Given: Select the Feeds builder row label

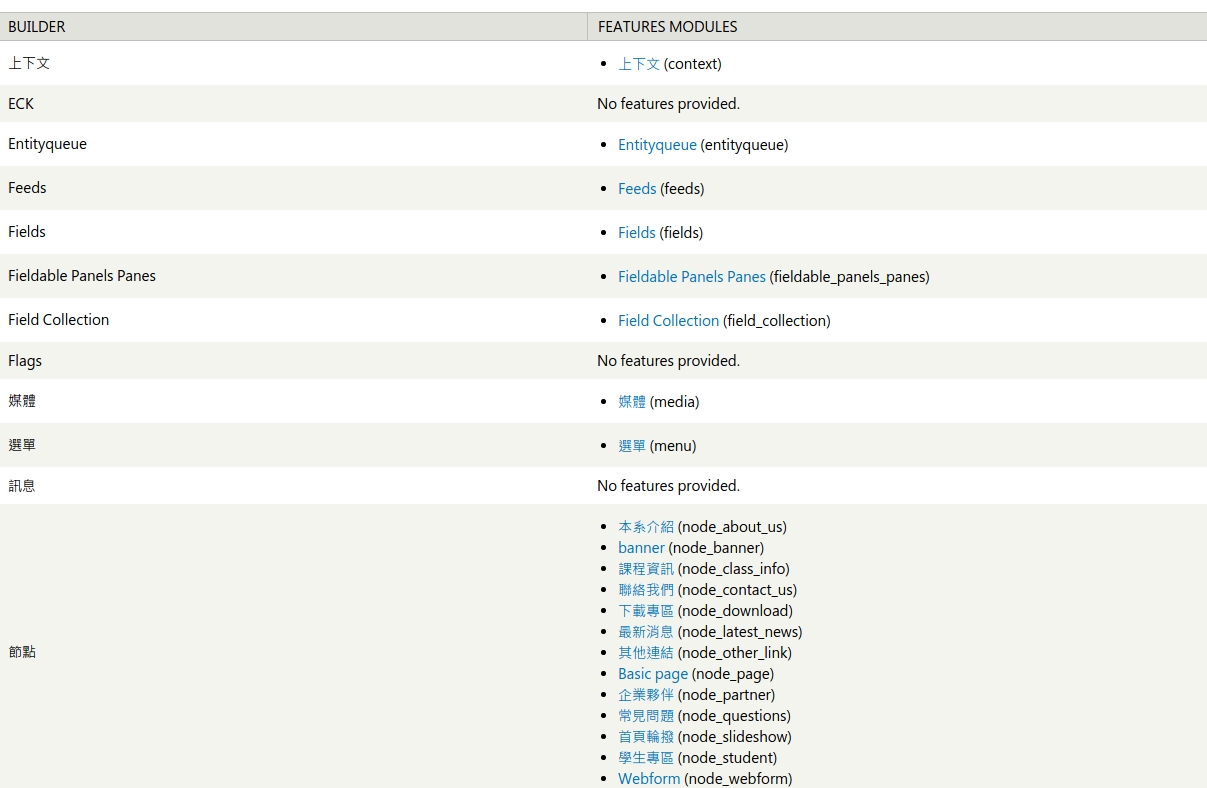Looking at the screenshot, I should pyautogui.click(x=27, y=188).
